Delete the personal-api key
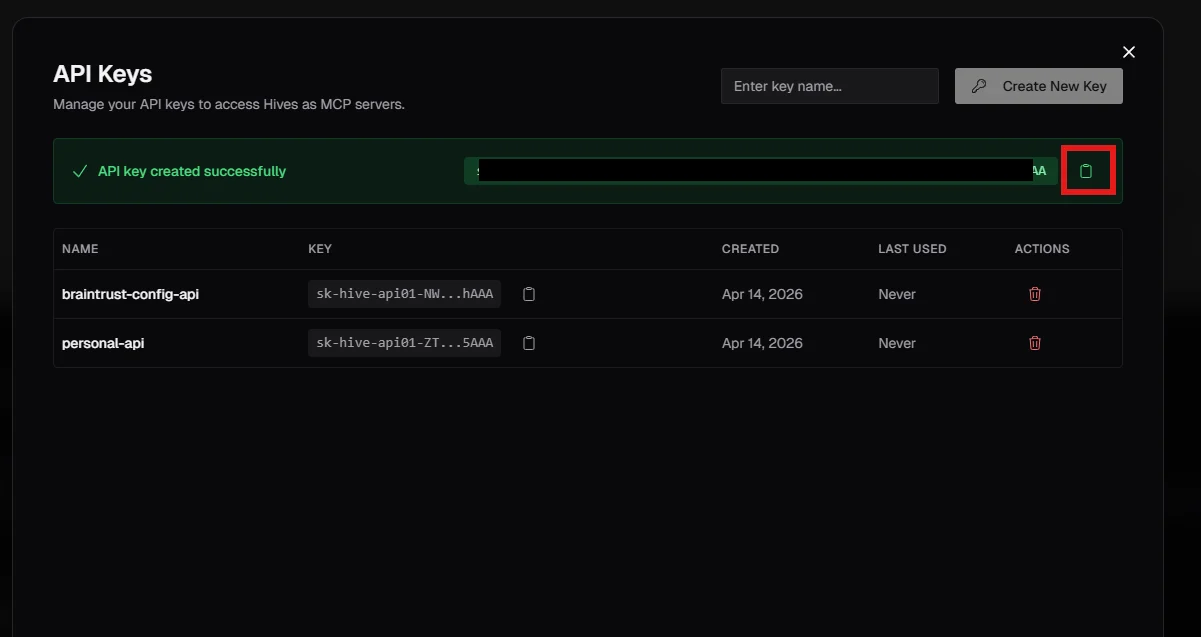The width and height of the screenshot is (1201, 637). pyautogui.click(x=1035, y=343)
